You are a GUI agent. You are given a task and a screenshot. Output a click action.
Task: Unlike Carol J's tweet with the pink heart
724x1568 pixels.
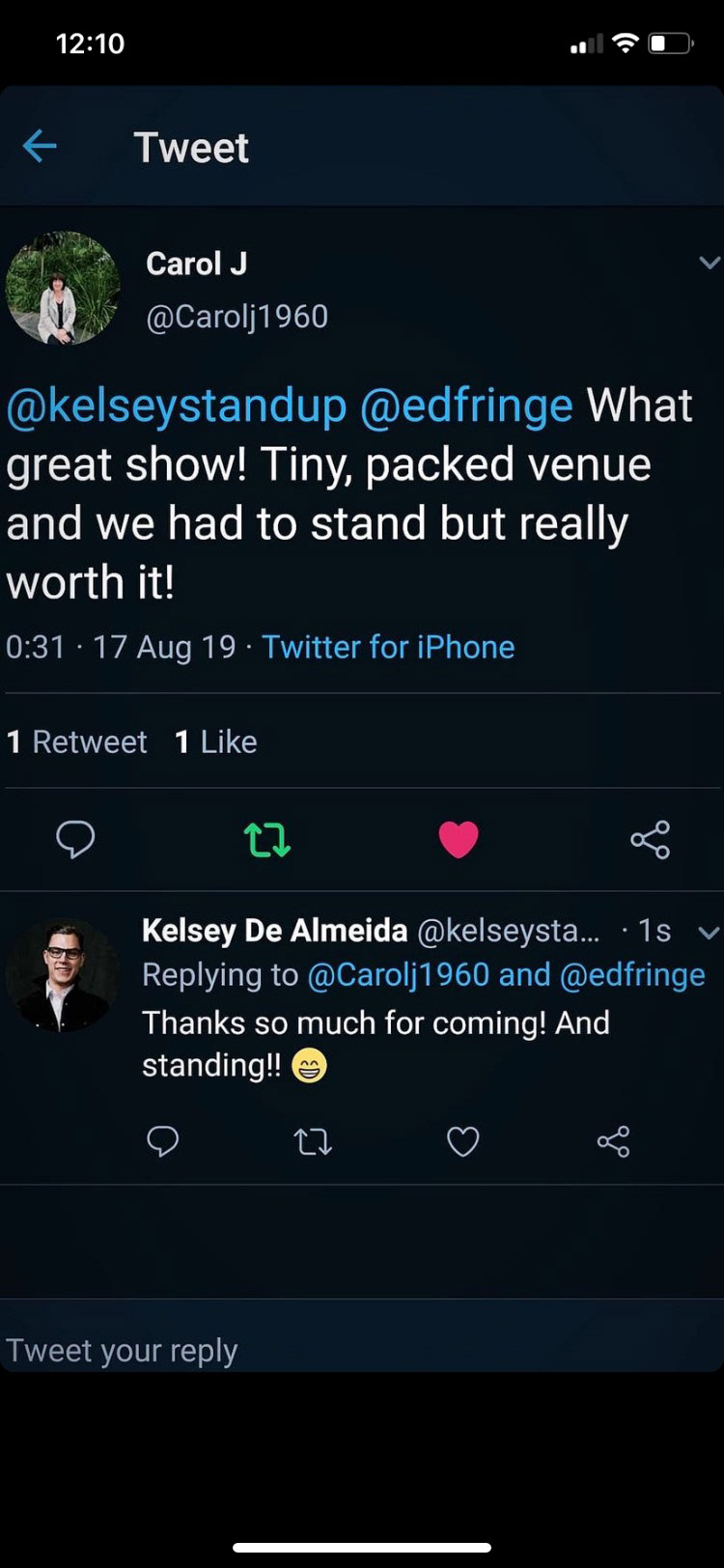pos(459,839)
